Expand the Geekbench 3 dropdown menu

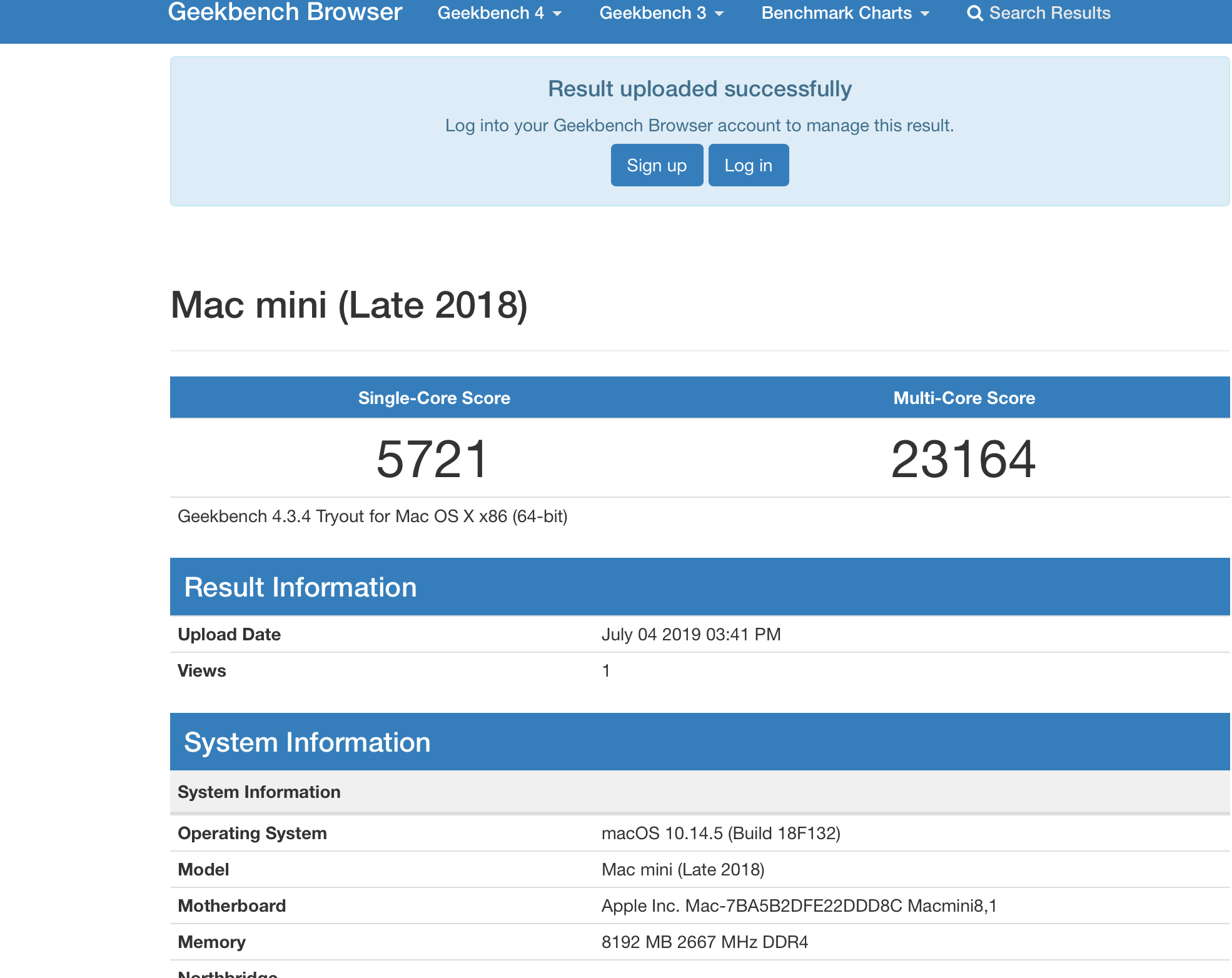662,13
